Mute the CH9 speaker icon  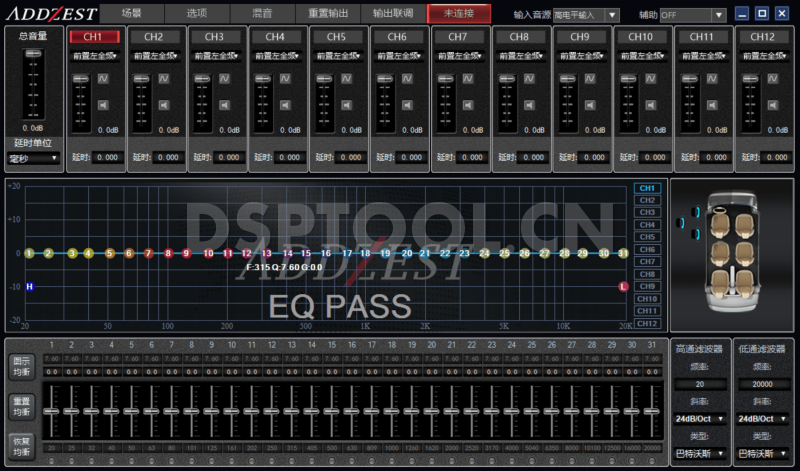click(590, 105)
